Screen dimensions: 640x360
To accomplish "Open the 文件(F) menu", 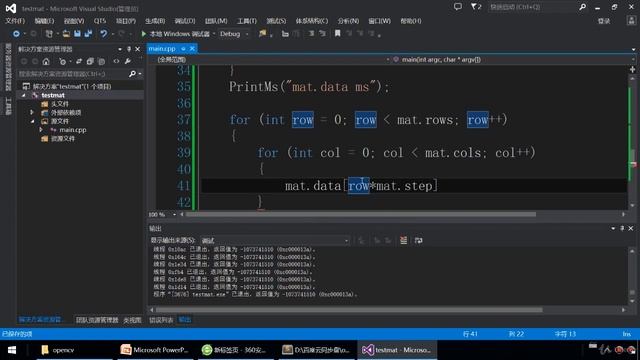I will [15, 21].
